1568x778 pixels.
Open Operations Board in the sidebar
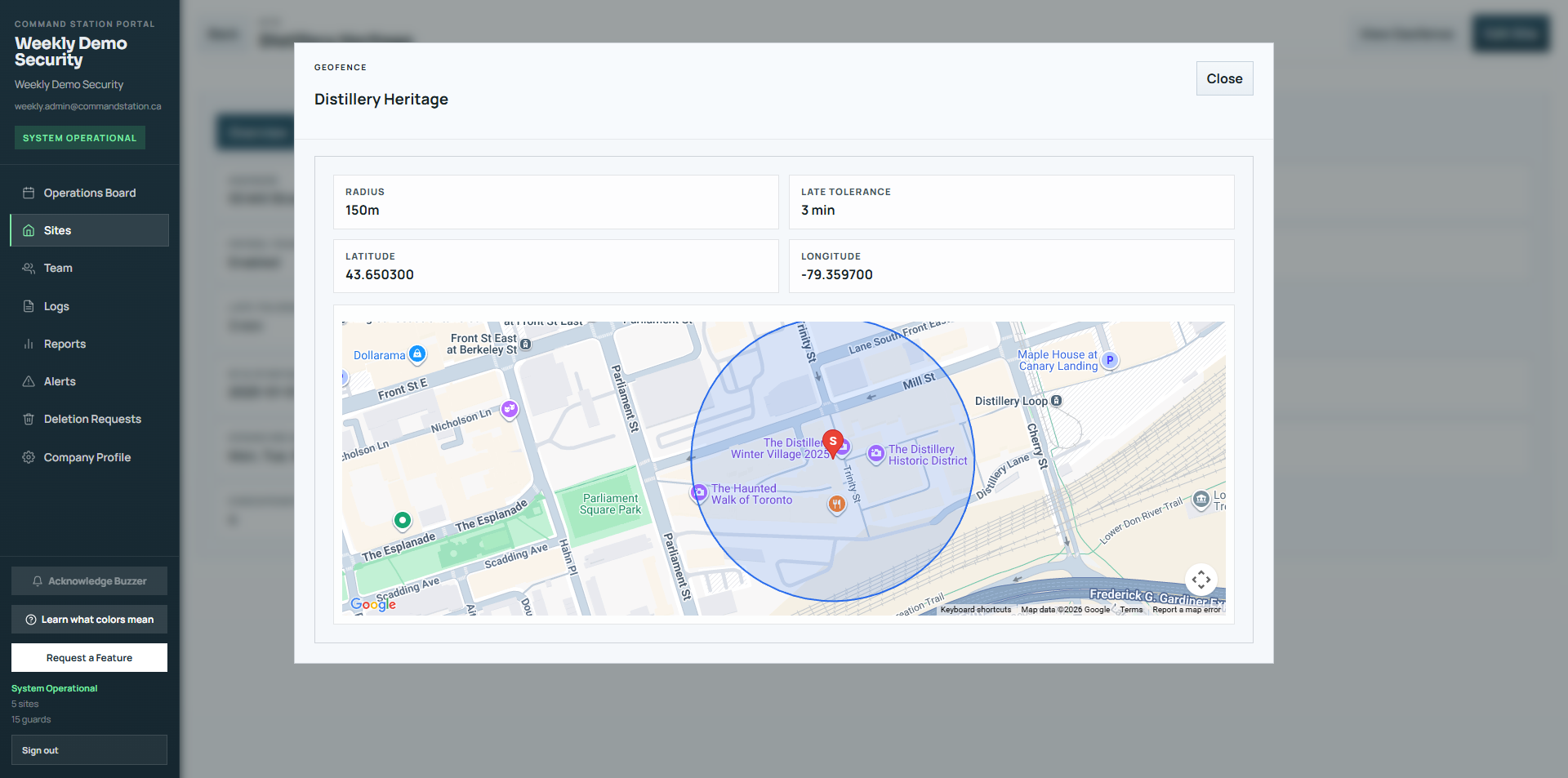click(89, 193)
